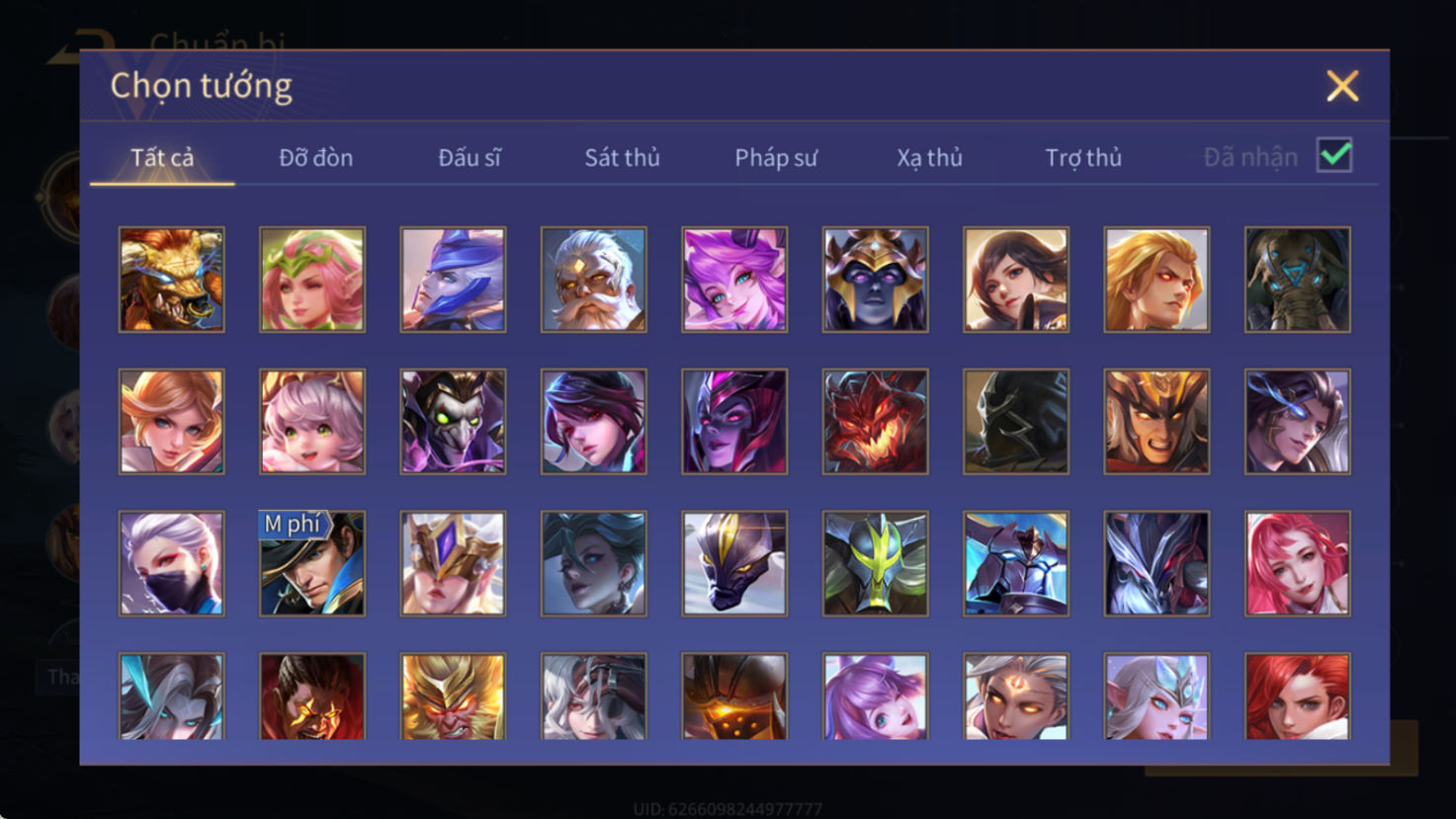Open the Sát thủ tab

click(622, 158)
